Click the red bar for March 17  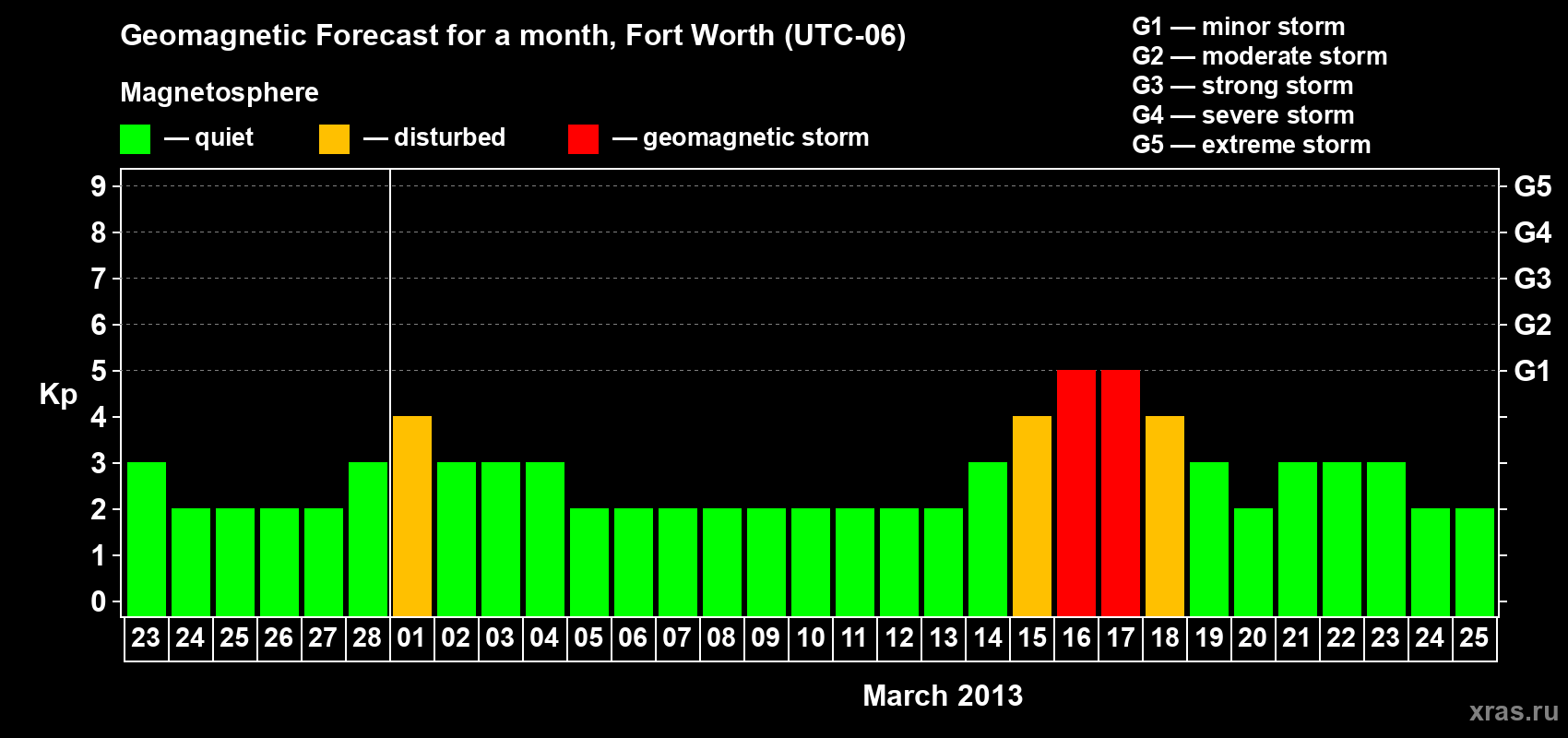tap(1121, 493)
